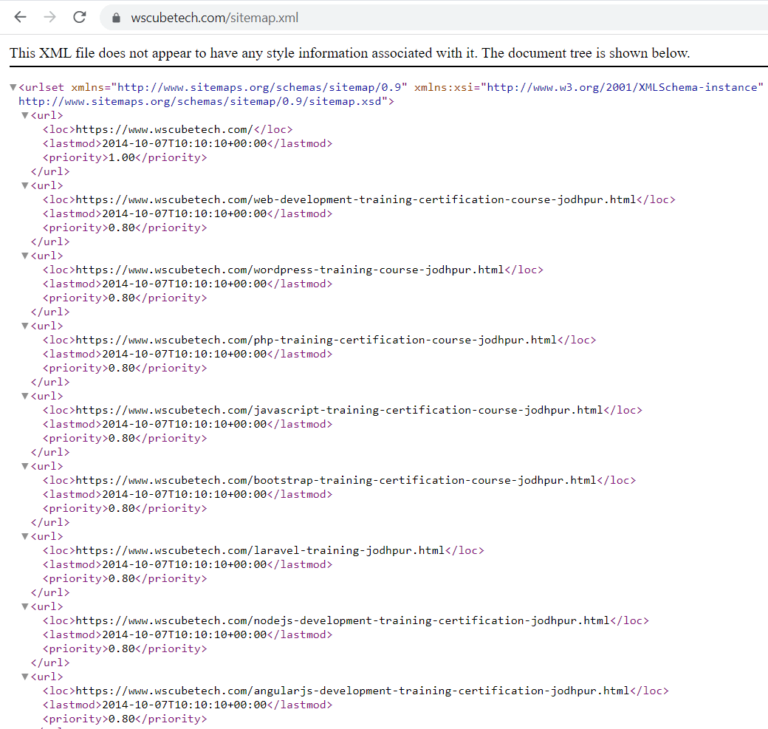Image resolution: width=768 pixels, height=729 pixels.
Task: Collapse the nodejs-development-training url node
Action: click(x=26, y=606)
